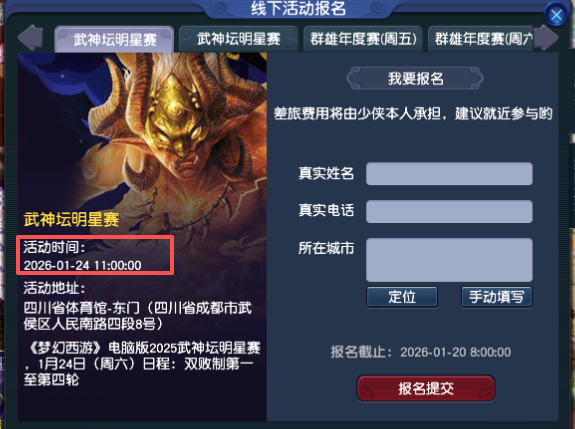
Task: Open the partially visible 群雄年度赛(周六) tab
Action: 481,39
